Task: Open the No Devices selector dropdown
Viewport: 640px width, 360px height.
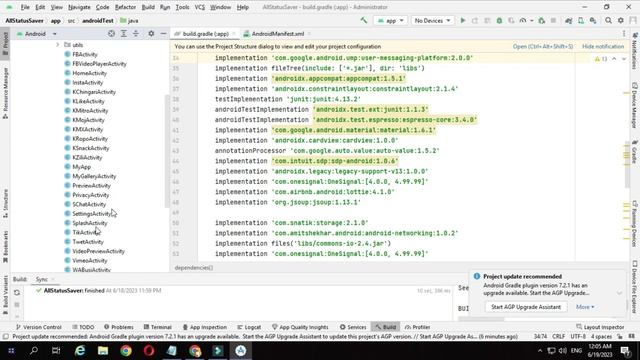Action: pos(432,20)
